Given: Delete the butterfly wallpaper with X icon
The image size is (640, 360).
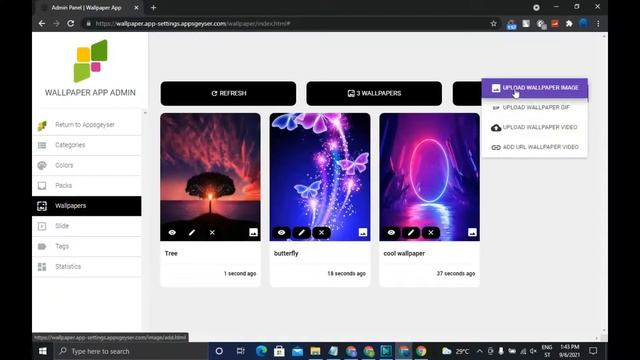Looking at the screenshot, I should (x=322, y=233).
